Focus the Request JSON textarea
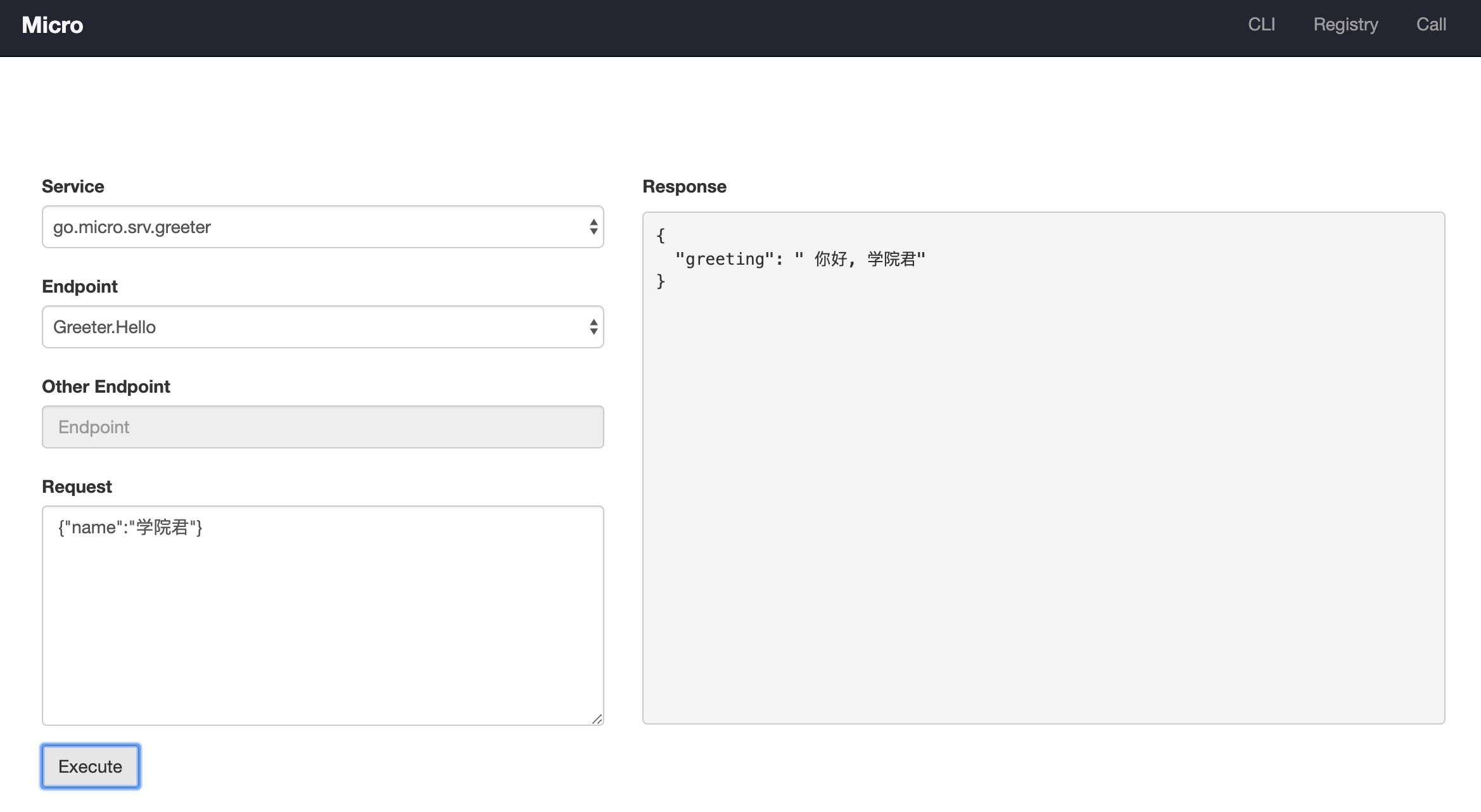Viewport: 1481px width, 812px height. coord(323,616)
